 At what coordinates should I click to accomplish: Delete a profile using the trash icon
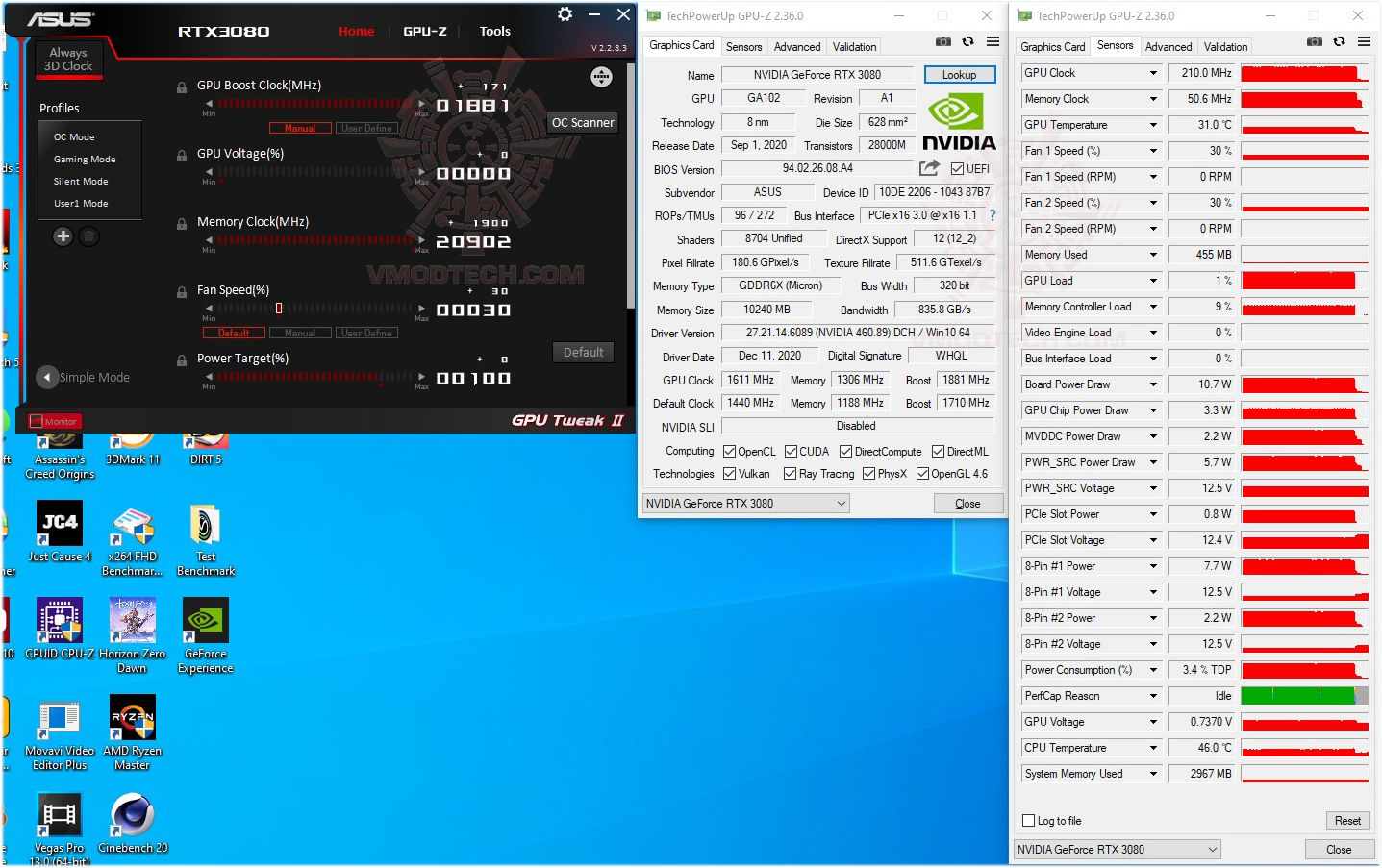(88, 236)
